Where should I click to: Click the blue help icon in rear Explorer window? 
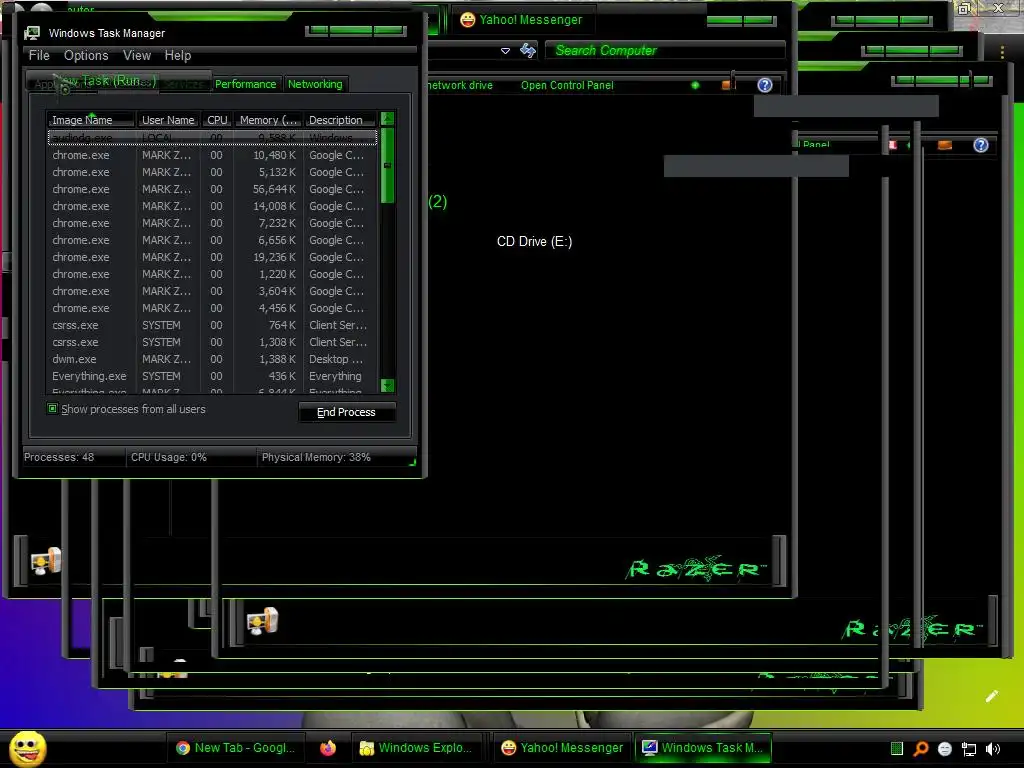(981, 145)
